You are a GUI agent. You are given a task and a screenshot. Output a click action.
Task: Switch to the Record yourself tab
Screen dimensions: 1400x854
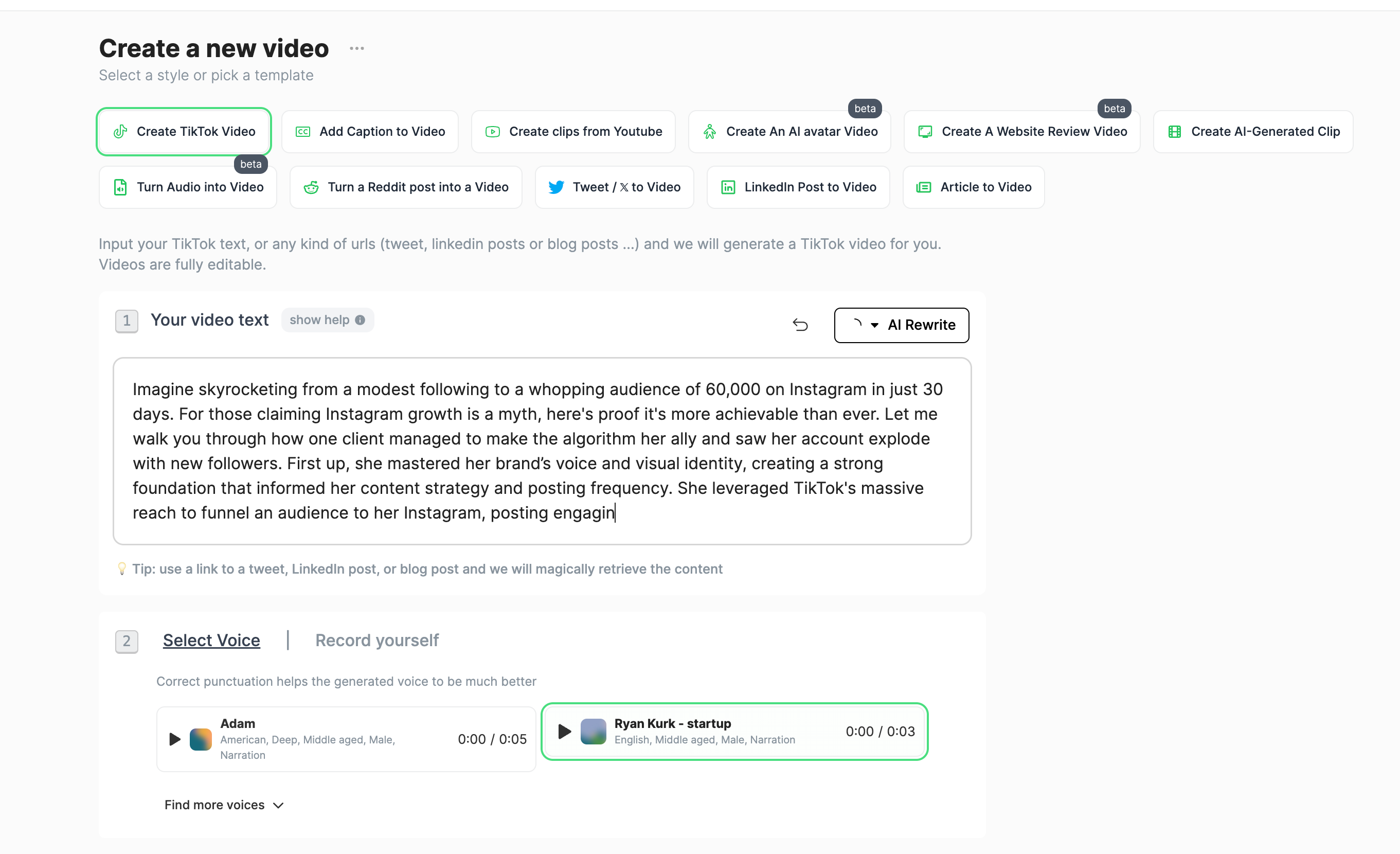click(376, 640)
